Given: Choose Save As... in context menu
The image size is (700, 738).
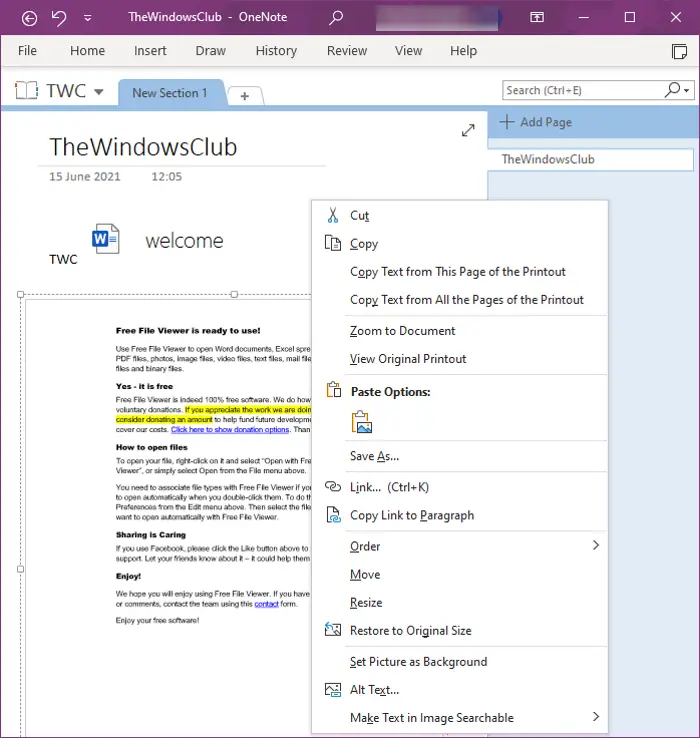Looking at the screenshot, I should click(460, 456).
